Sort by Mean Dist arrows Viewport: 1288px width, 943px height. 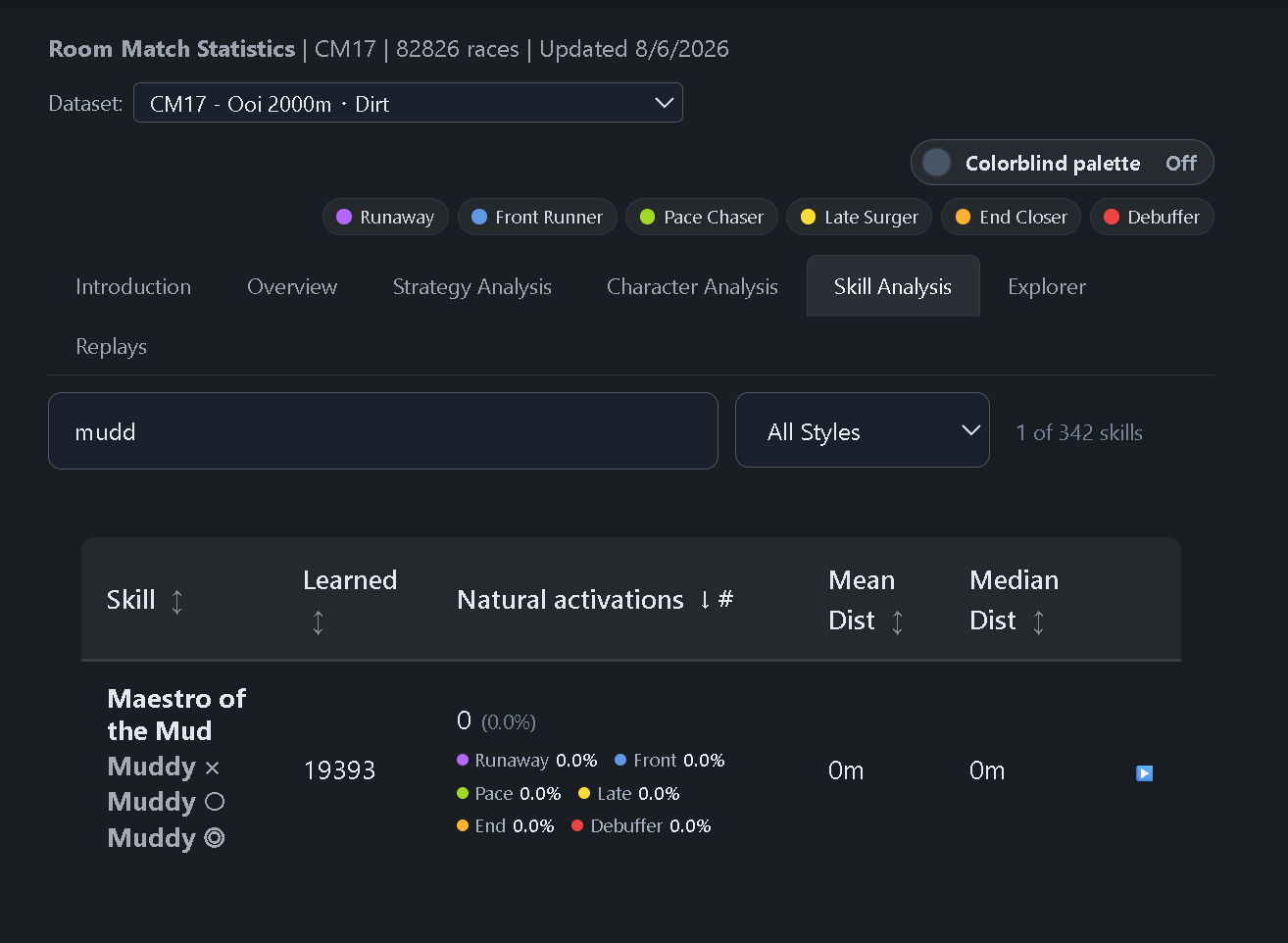pos(897,621)
